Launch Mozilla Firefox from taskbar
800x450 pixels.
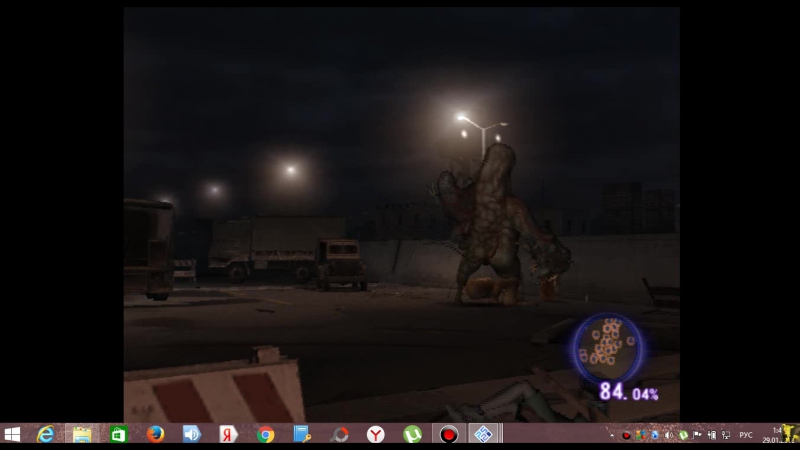point(155,435)
